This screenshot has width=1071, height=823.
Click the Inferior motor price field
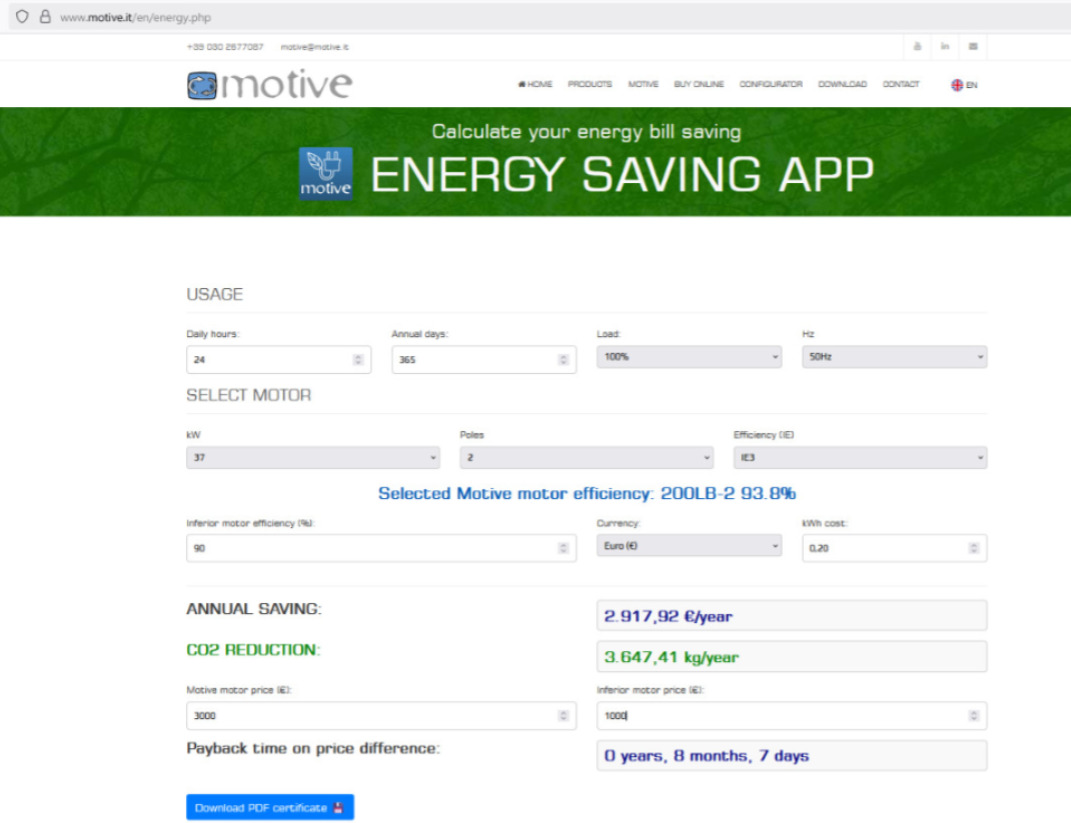(792, 715)
